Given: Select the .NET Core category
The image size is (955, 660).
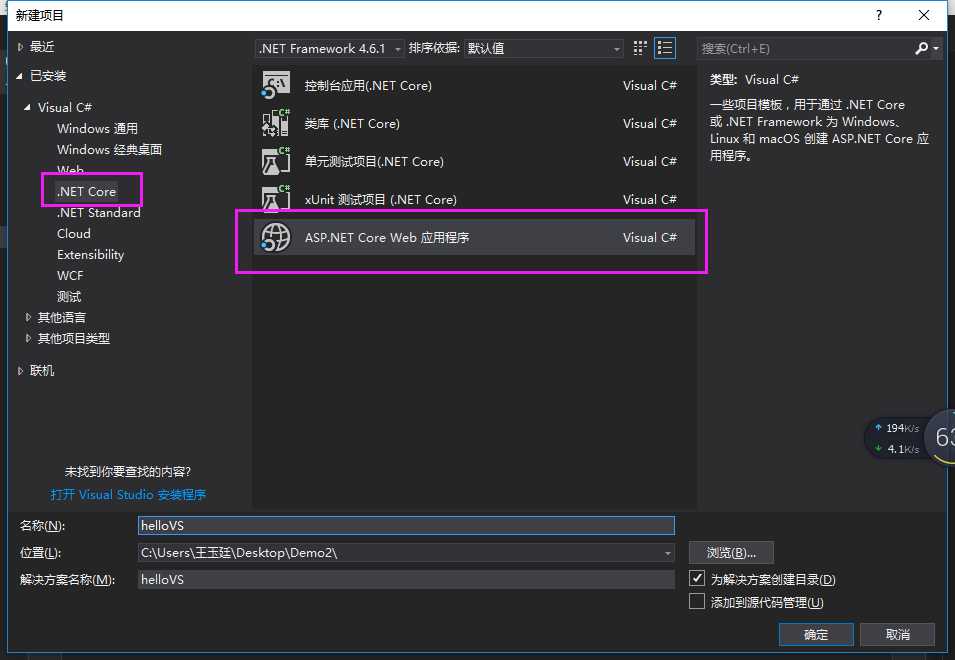Looking at the screenshot, I should tap(86, 191).
